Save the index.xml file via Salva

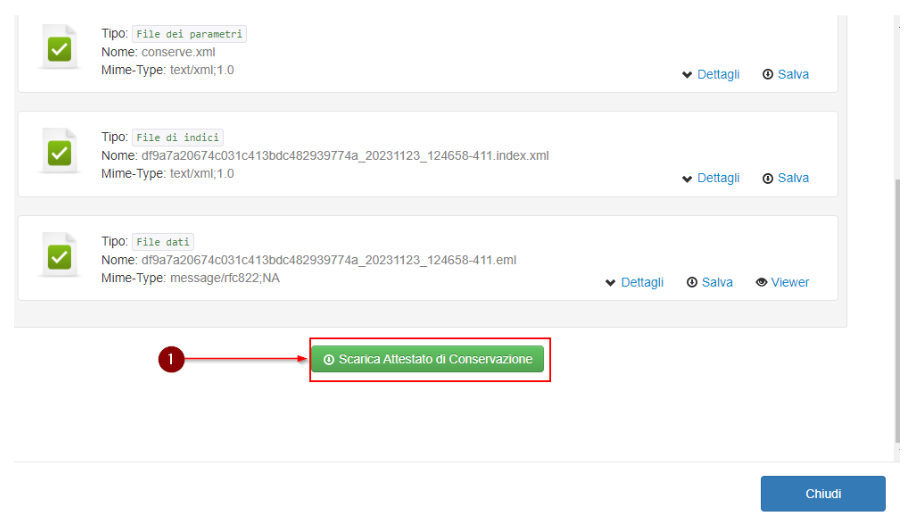[x=785, y=178]
